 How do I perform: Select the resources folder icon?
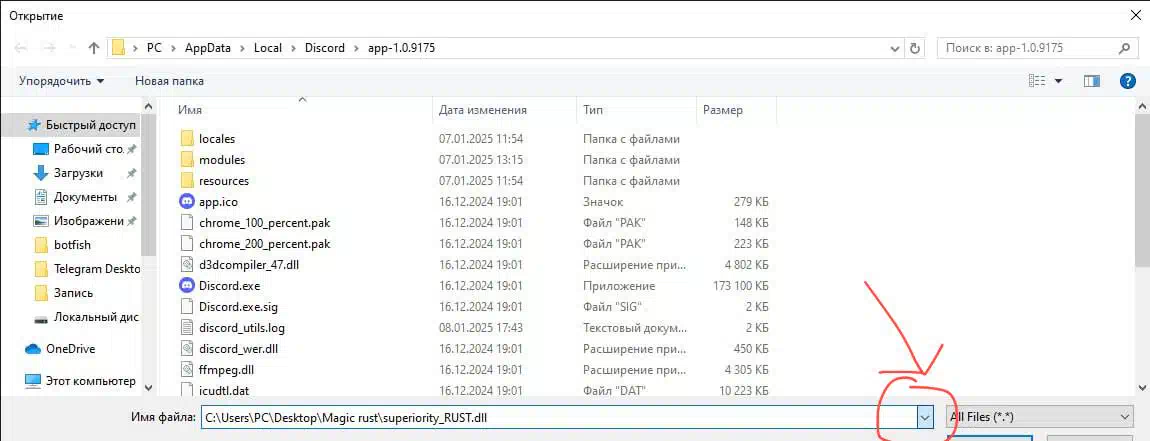click(x=186, y=181)
